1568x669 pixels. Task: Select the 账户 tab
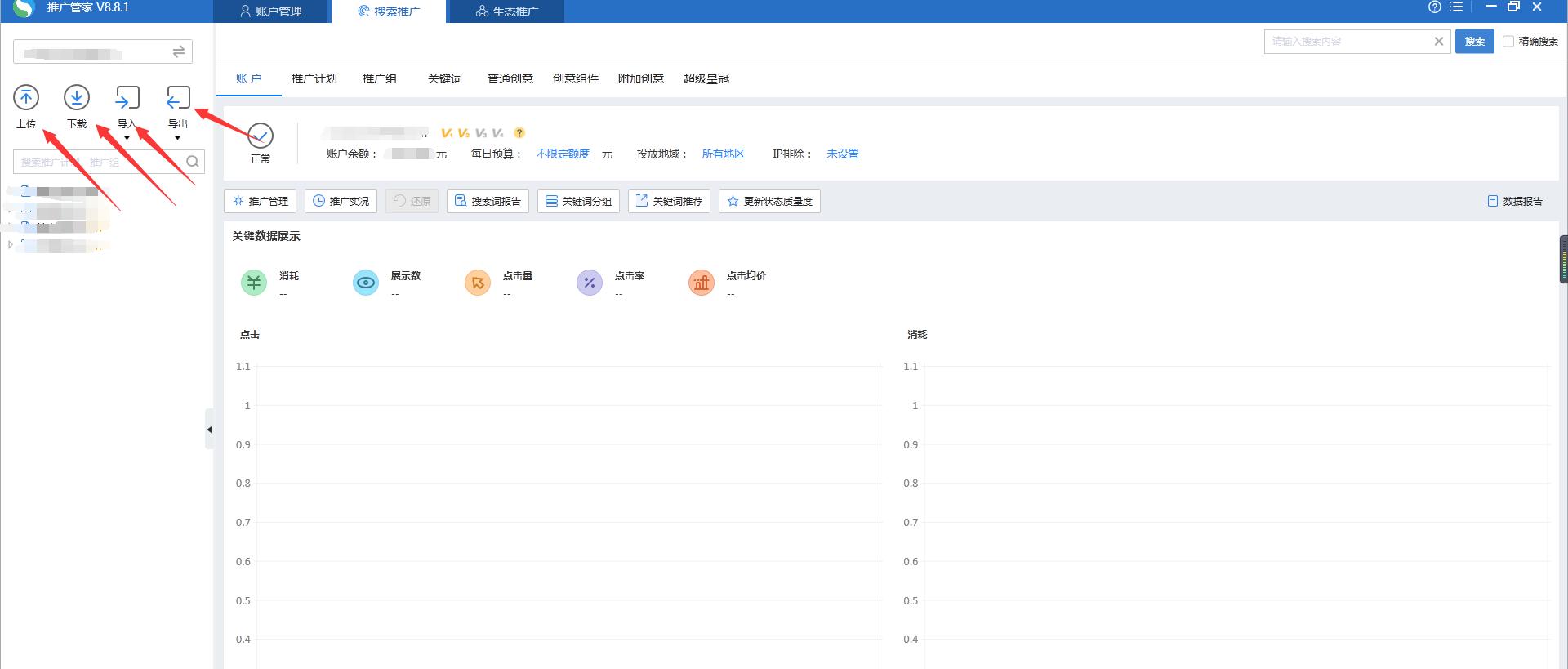(249, 78)
